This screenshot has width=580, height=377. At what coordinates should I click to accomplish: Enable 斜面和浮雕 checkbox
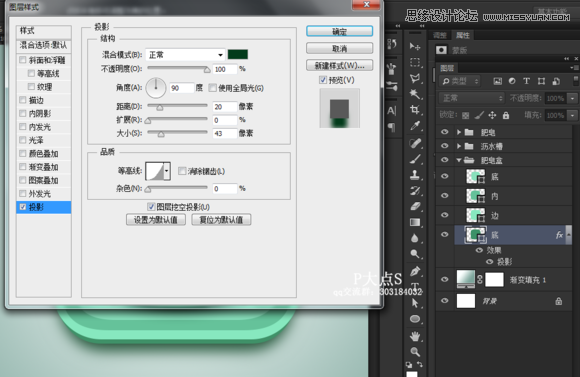[x=23, y=60]
